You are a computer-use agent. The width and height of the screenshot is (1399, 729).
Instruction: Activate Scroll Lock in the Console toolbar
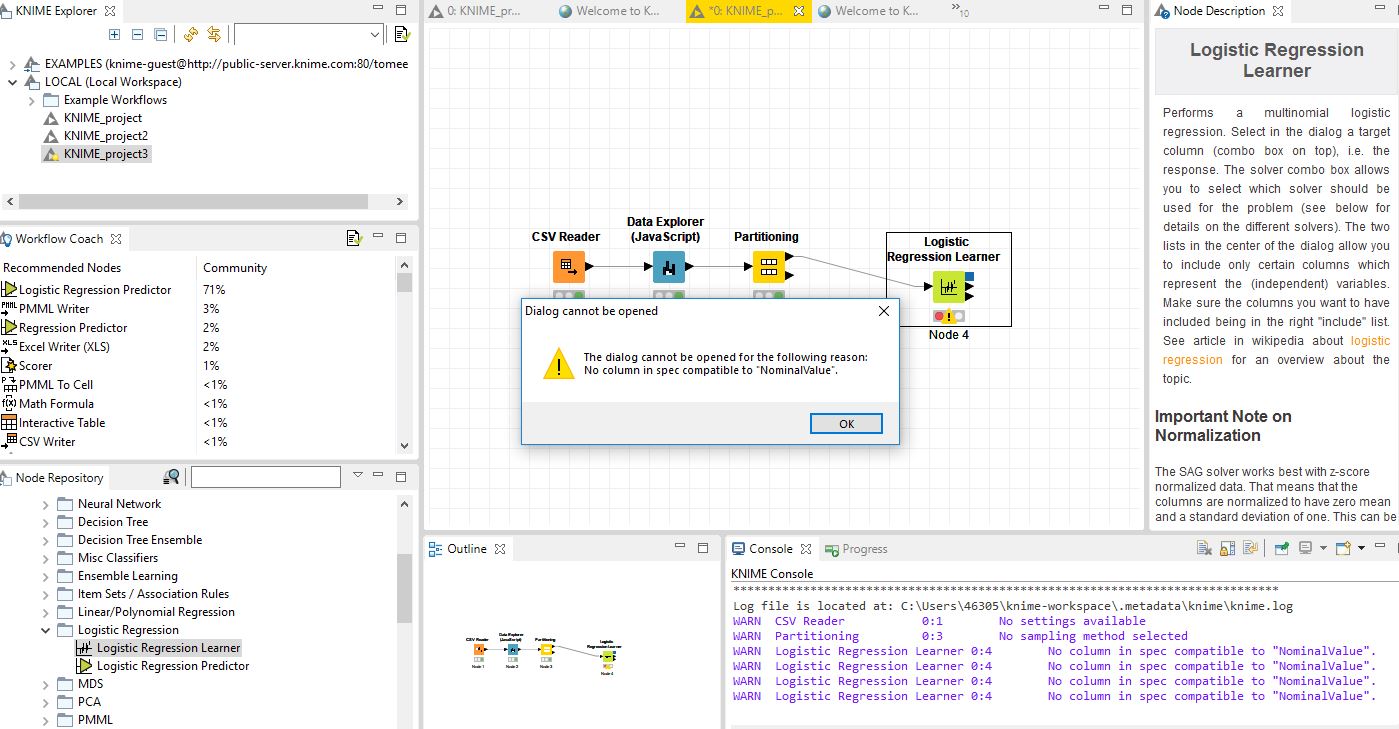coord(1227,548)
